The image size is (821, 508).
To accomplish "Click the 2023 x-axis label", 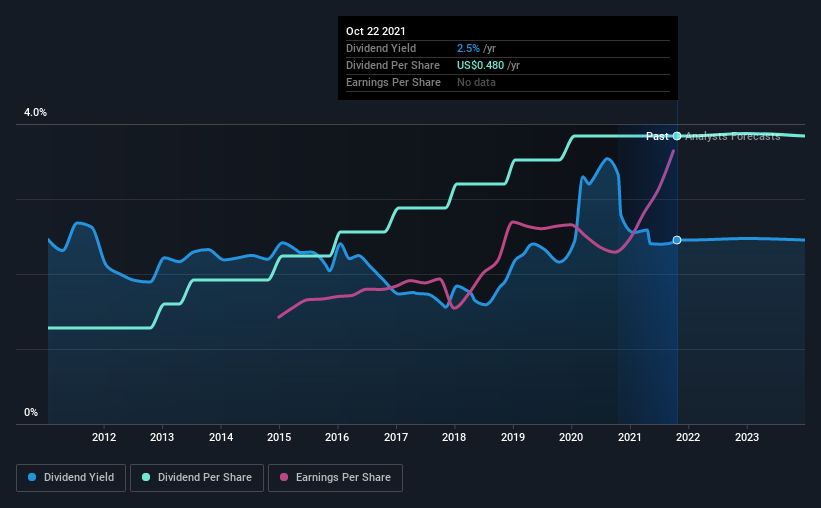I will click(x=747, y=437).
